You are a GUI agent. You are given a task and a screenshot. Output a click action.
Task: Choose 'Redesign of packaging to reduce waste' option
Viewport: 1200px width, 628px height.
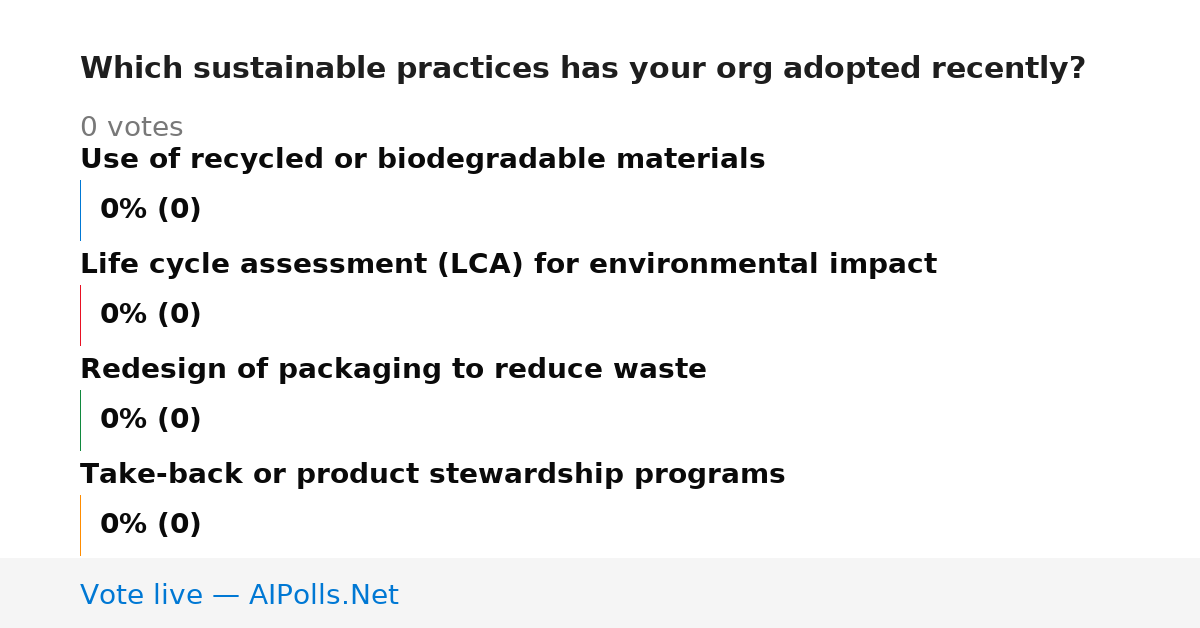tap(393, 370)
